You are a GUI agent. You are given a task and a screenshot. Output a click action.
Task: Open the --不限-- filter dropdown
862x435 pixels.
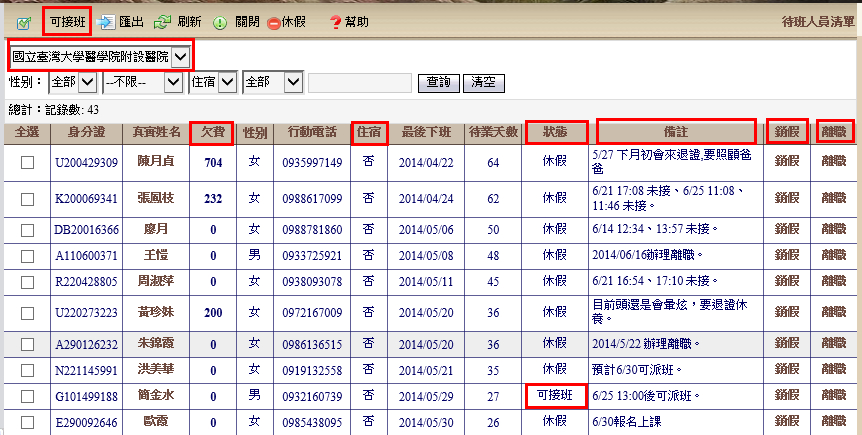click(172, 82)
